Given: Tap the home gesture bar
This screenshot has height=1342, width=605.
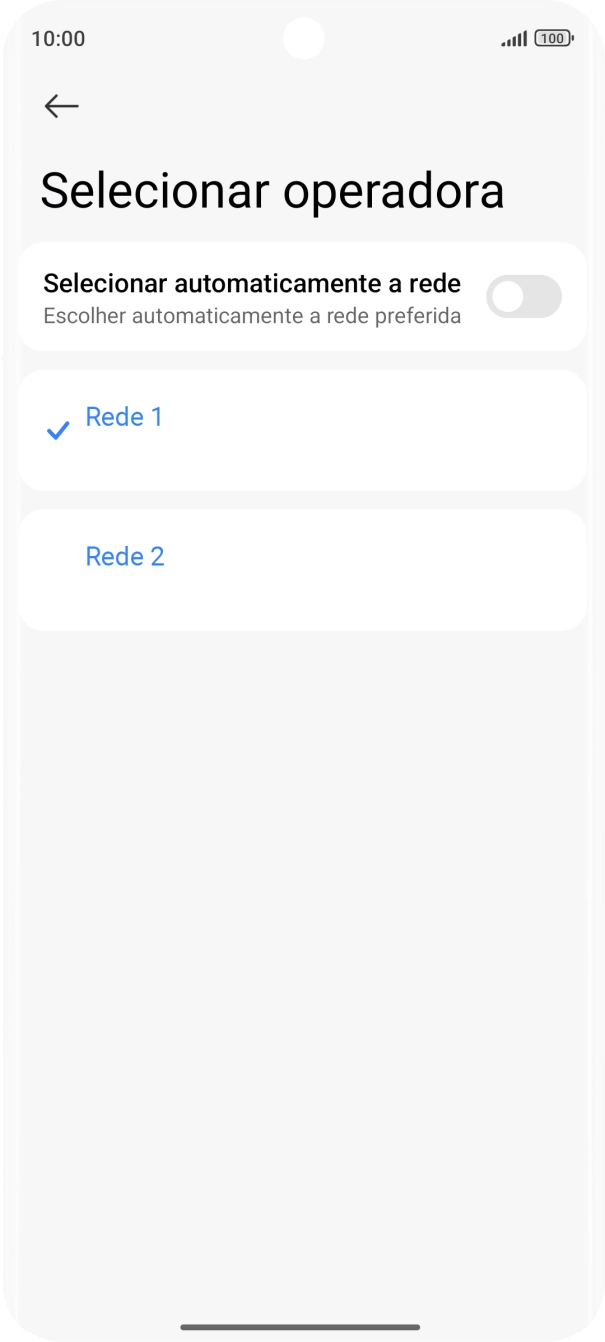Looking at the screenshot, I should 301,1327.
